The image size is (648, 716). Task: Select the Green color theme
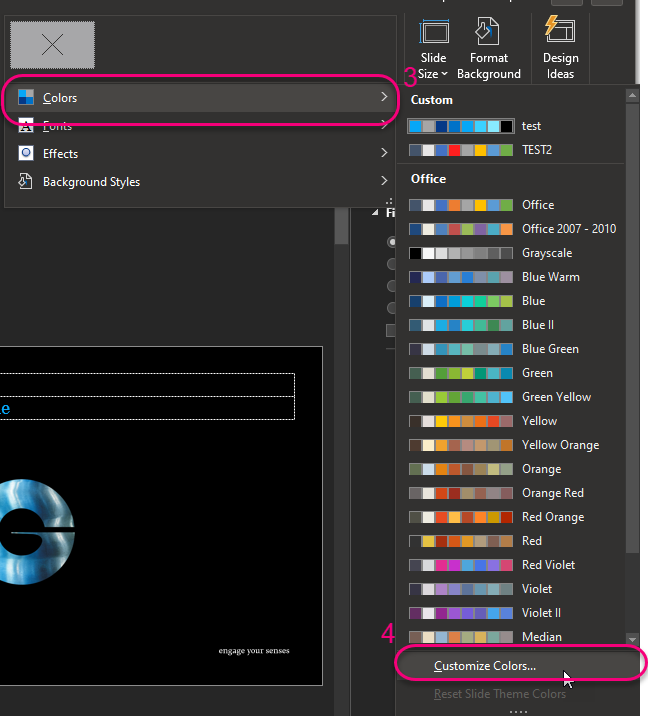pyautogui.click(x=511, y=373)
